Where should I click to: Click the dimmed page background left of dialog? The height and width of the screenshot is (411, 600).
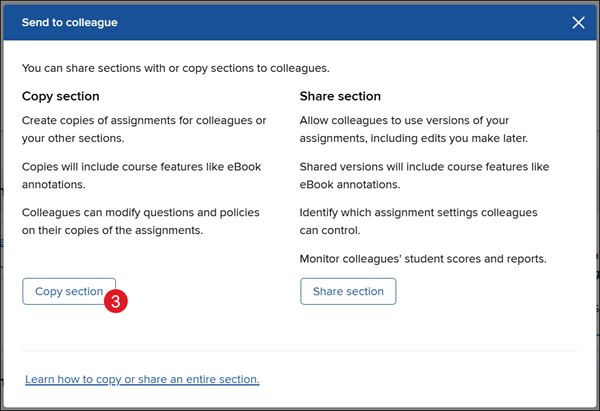[1, 200]
